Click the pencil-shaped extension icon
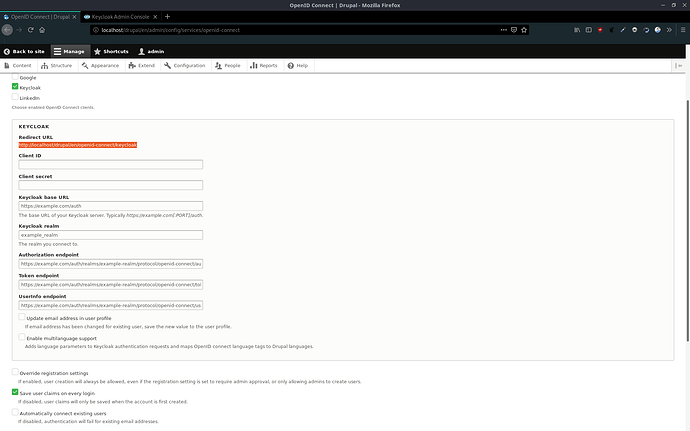 (x=623, y=30)
